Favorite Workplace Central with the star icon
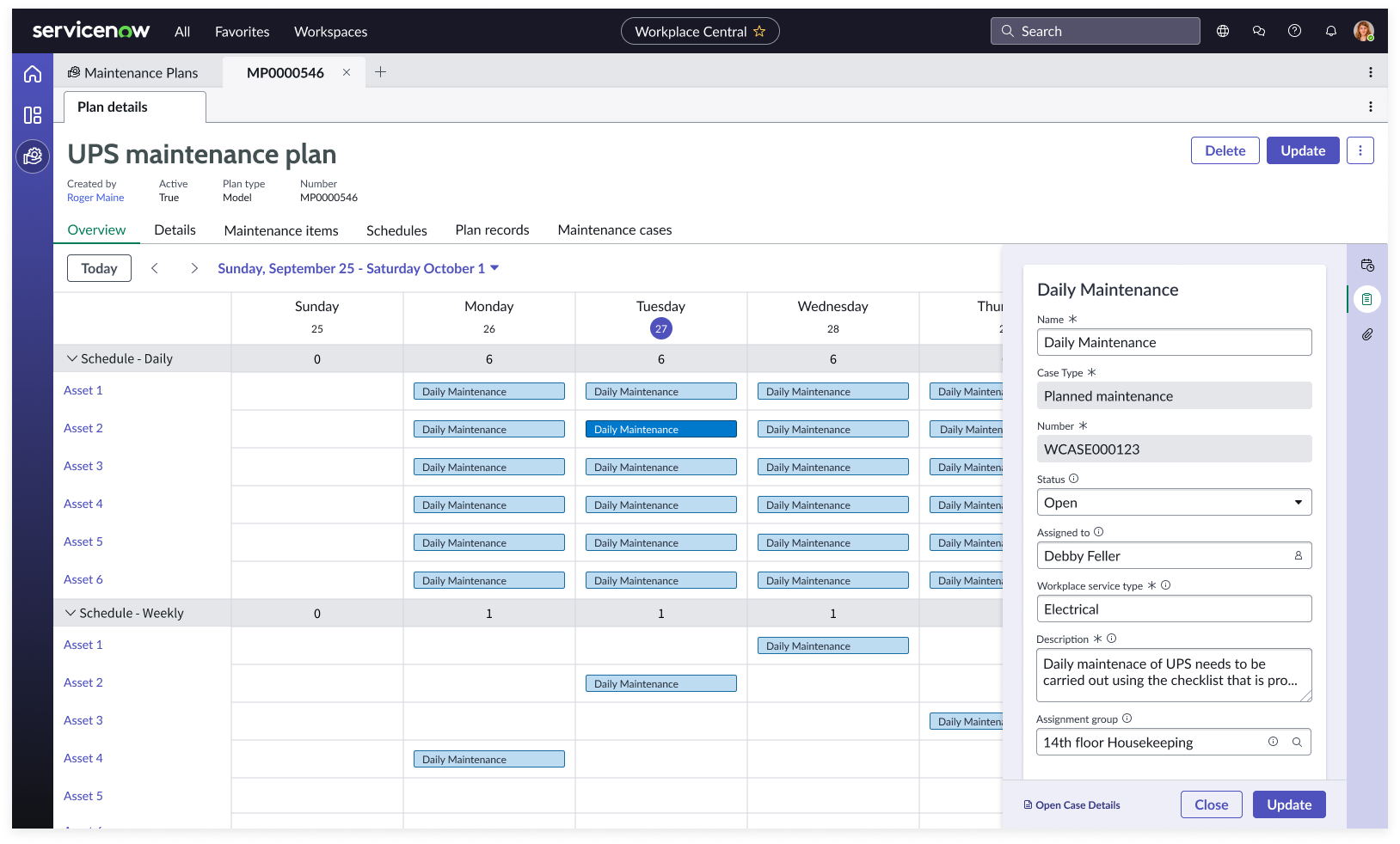Viewport: 1400px width, 844px height. 759,31
